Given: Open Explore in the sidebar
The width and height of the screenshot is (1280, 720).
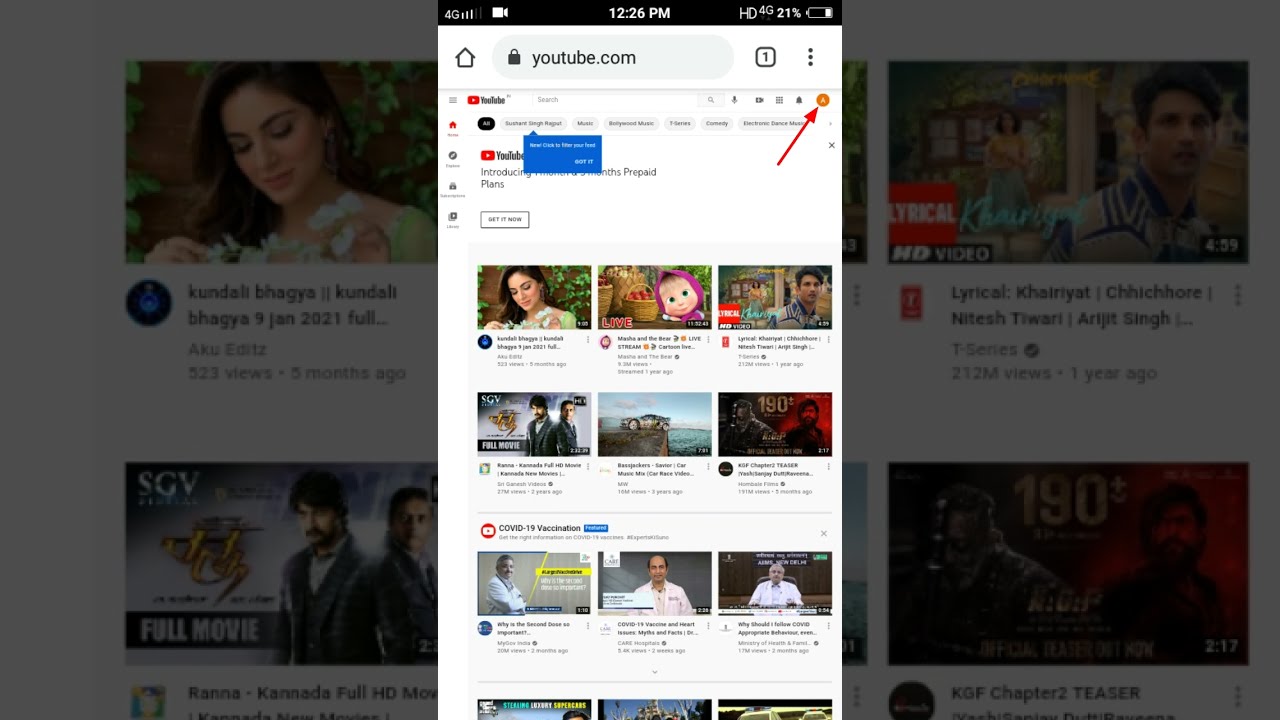Looking at the screenshot, I should point(453,159).
